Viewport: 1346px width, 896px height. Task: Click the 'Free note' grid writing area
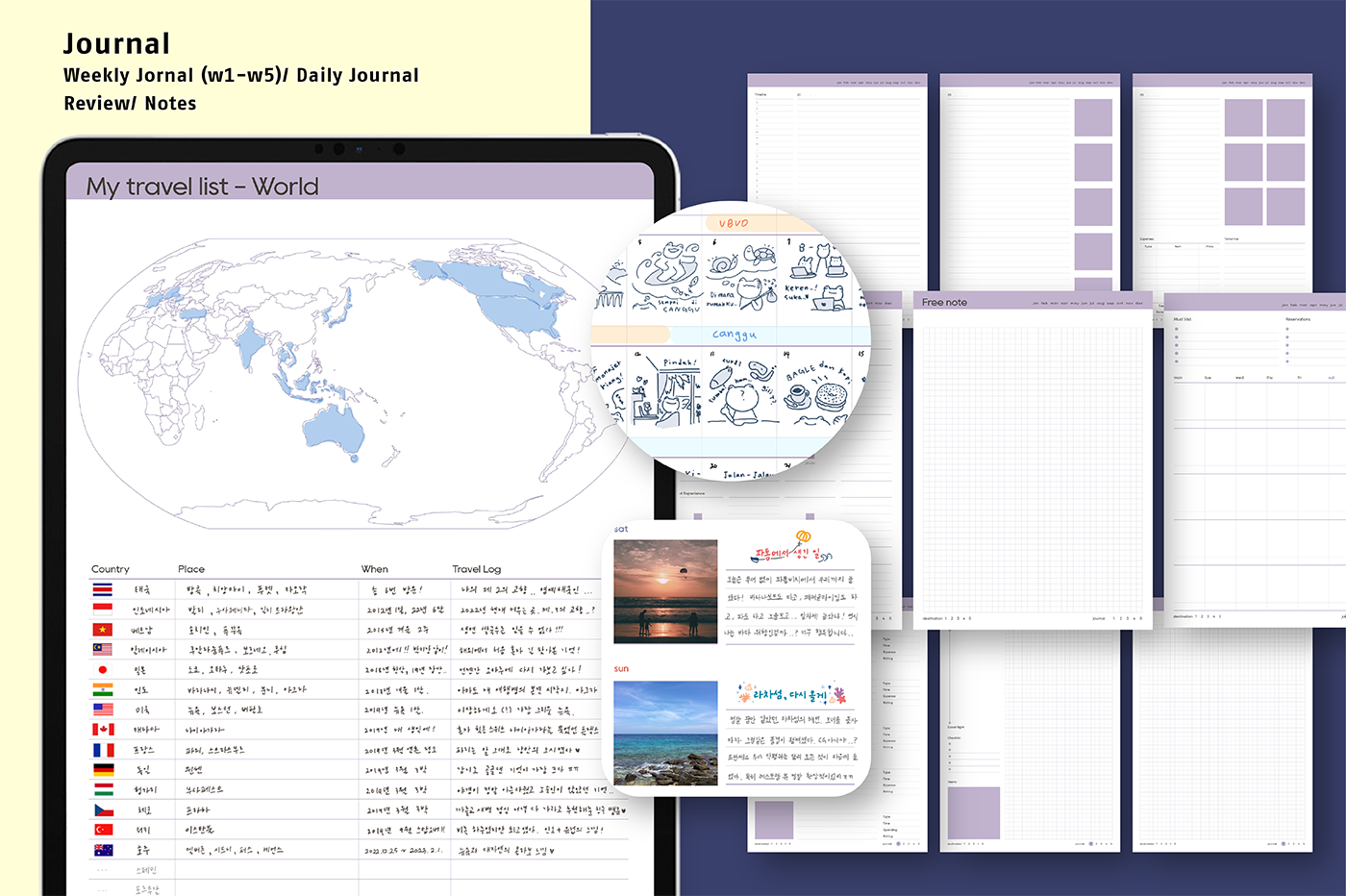[x=1031, y=461]
